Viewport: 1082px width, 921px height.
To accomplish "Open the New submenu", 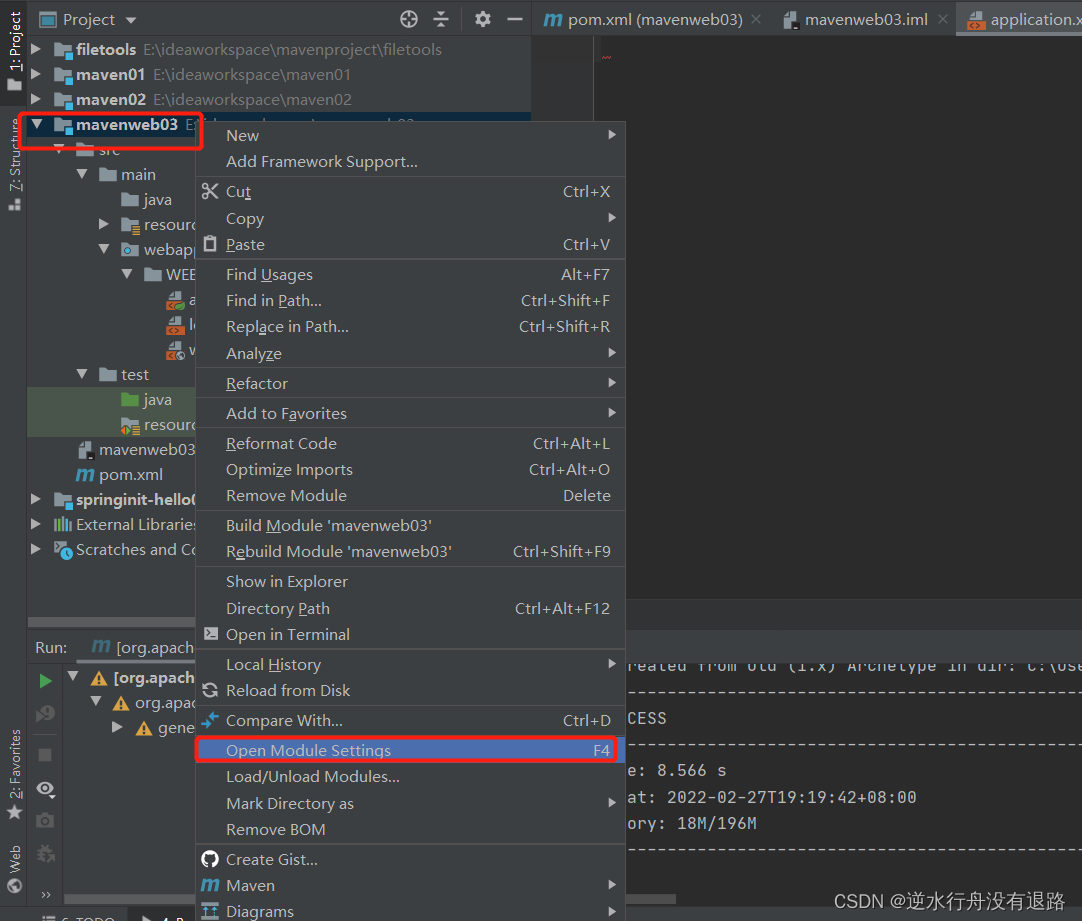I will (x=411, y=135).
